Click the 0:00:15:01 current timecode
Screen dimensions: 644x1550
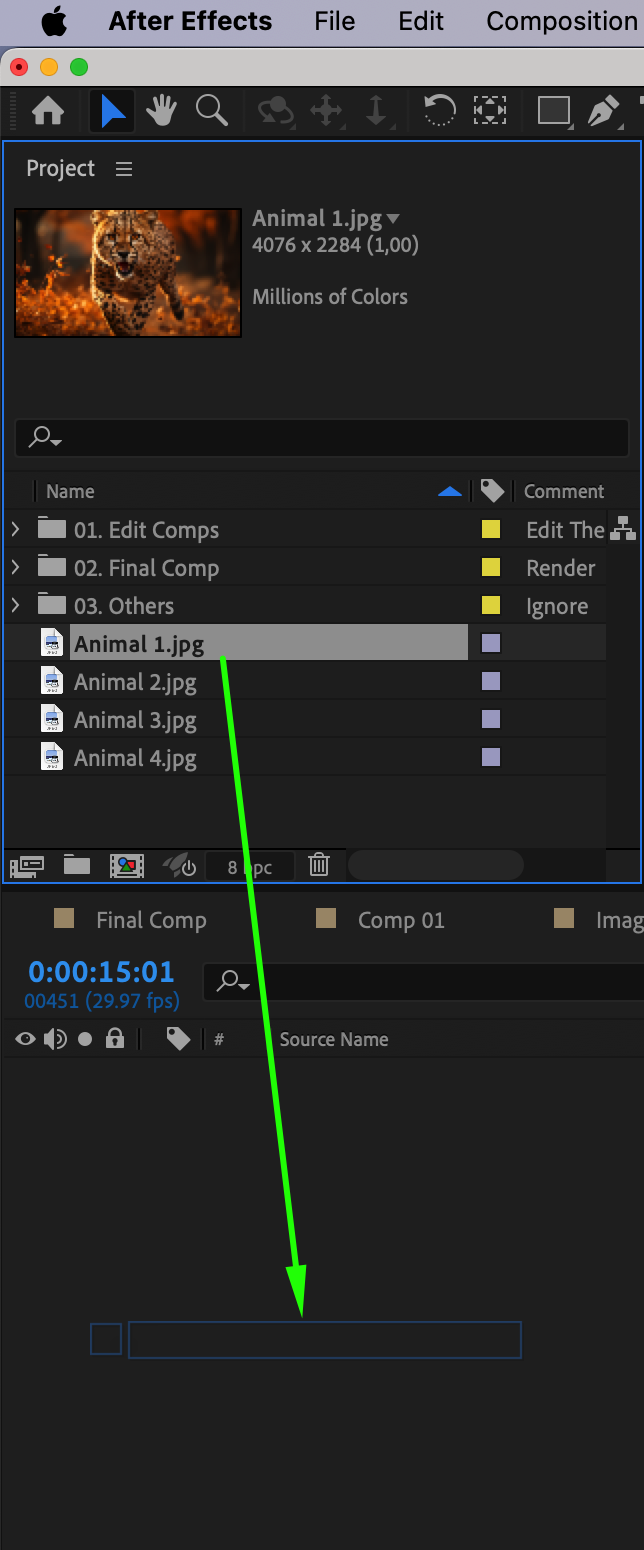click(x=101, y=971)
